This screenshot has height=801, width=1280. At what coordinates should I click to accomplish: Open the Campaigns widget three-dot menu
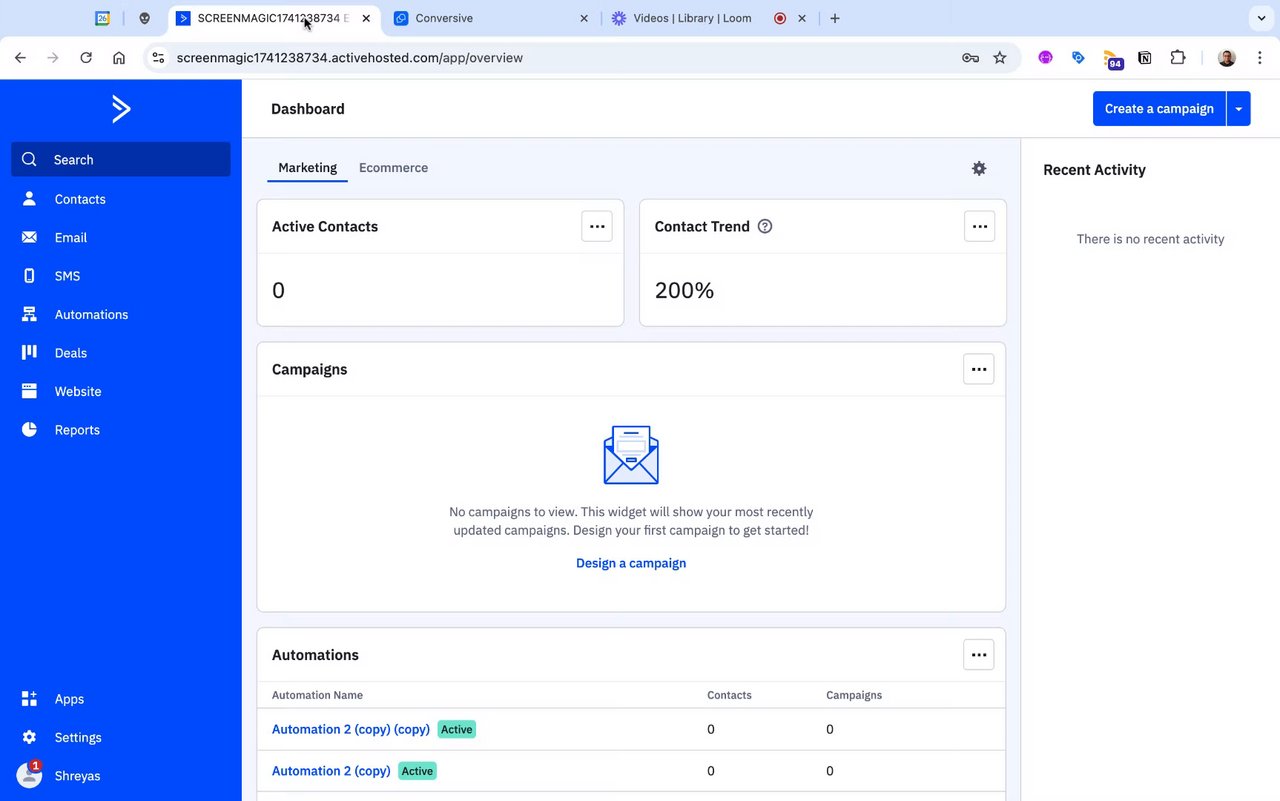coord(979,369)
